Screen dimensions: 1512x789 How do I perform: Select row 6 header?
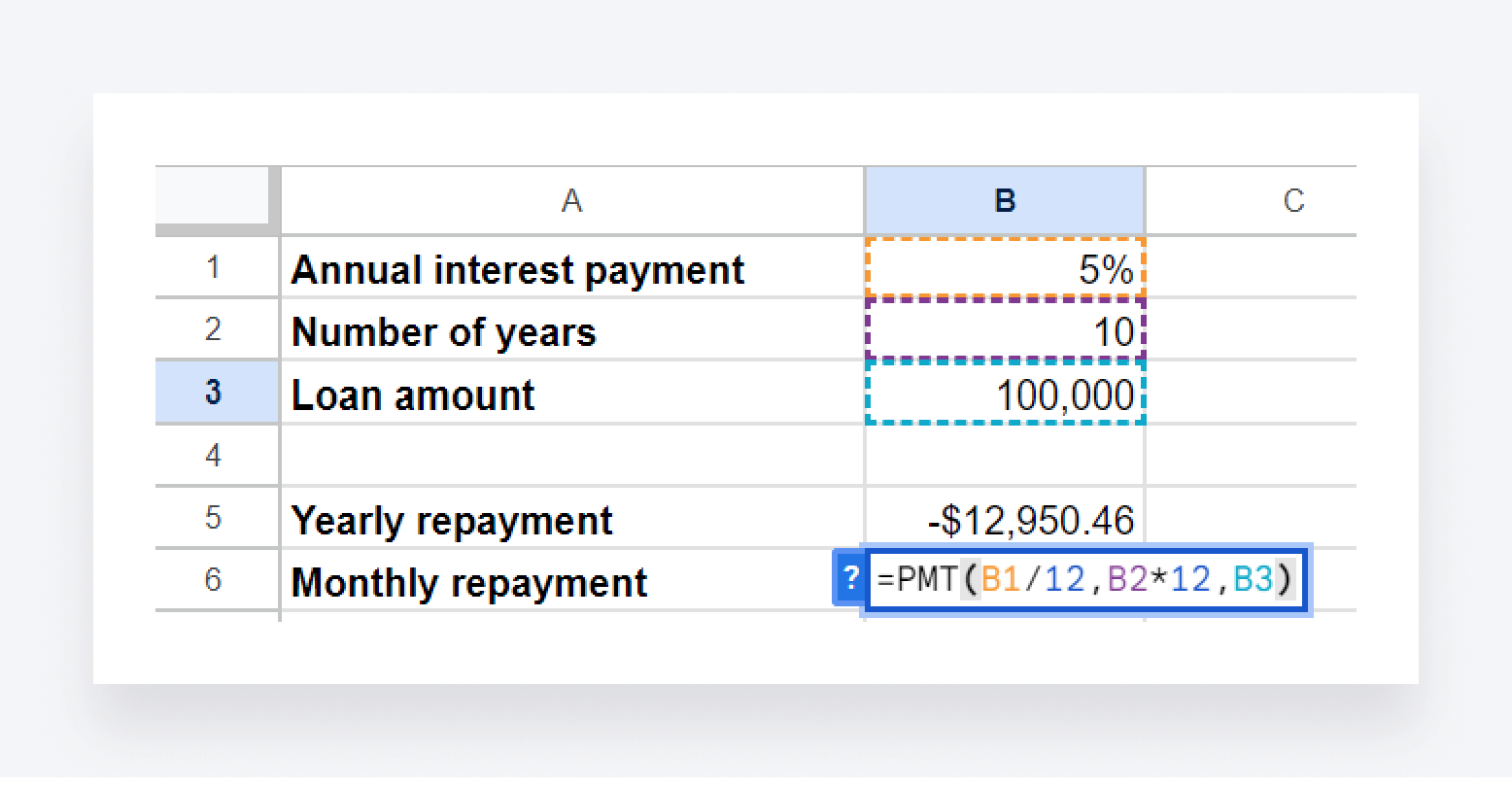215,580
